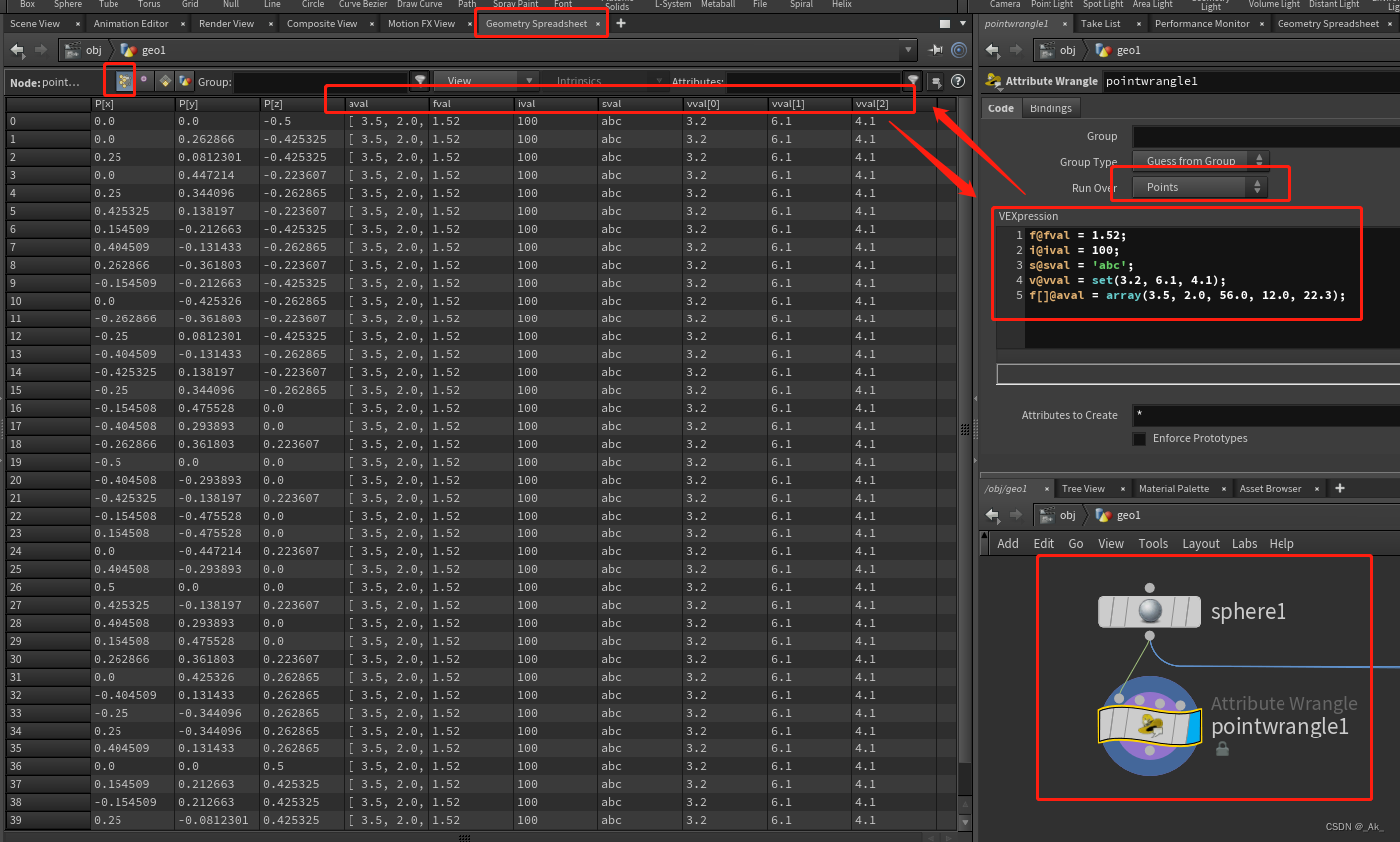Select the Sphere tool on the shelf

click(67, 4)
